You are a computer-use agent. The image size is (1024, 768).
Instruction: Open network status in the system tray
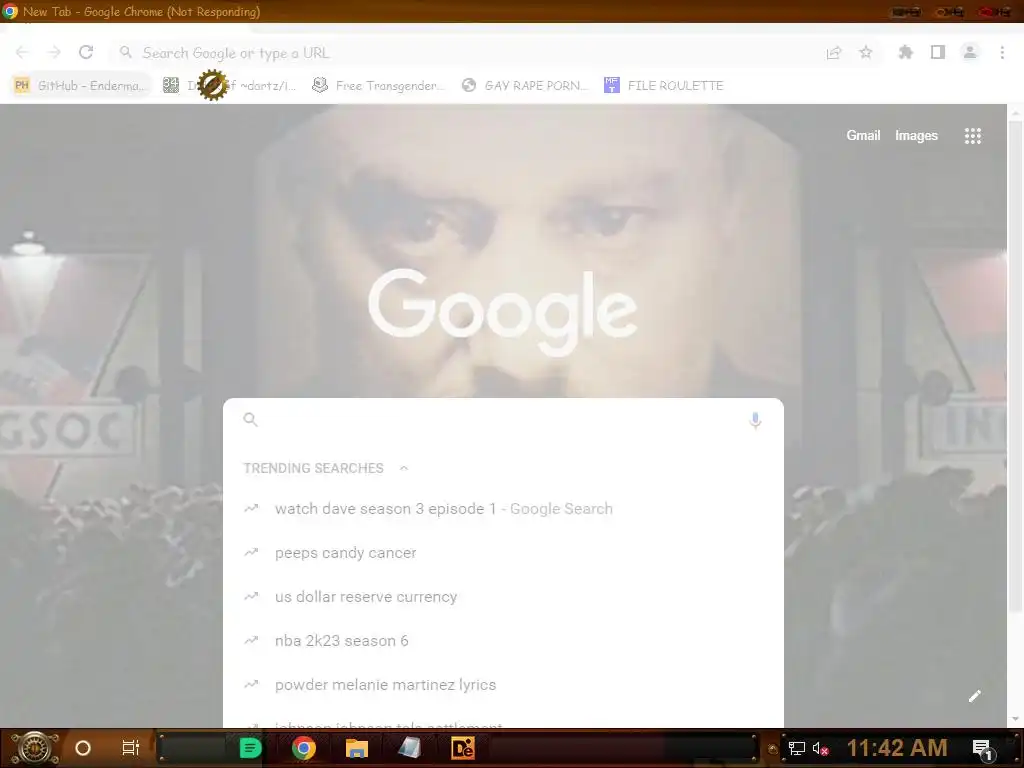[x=796, y=748]
